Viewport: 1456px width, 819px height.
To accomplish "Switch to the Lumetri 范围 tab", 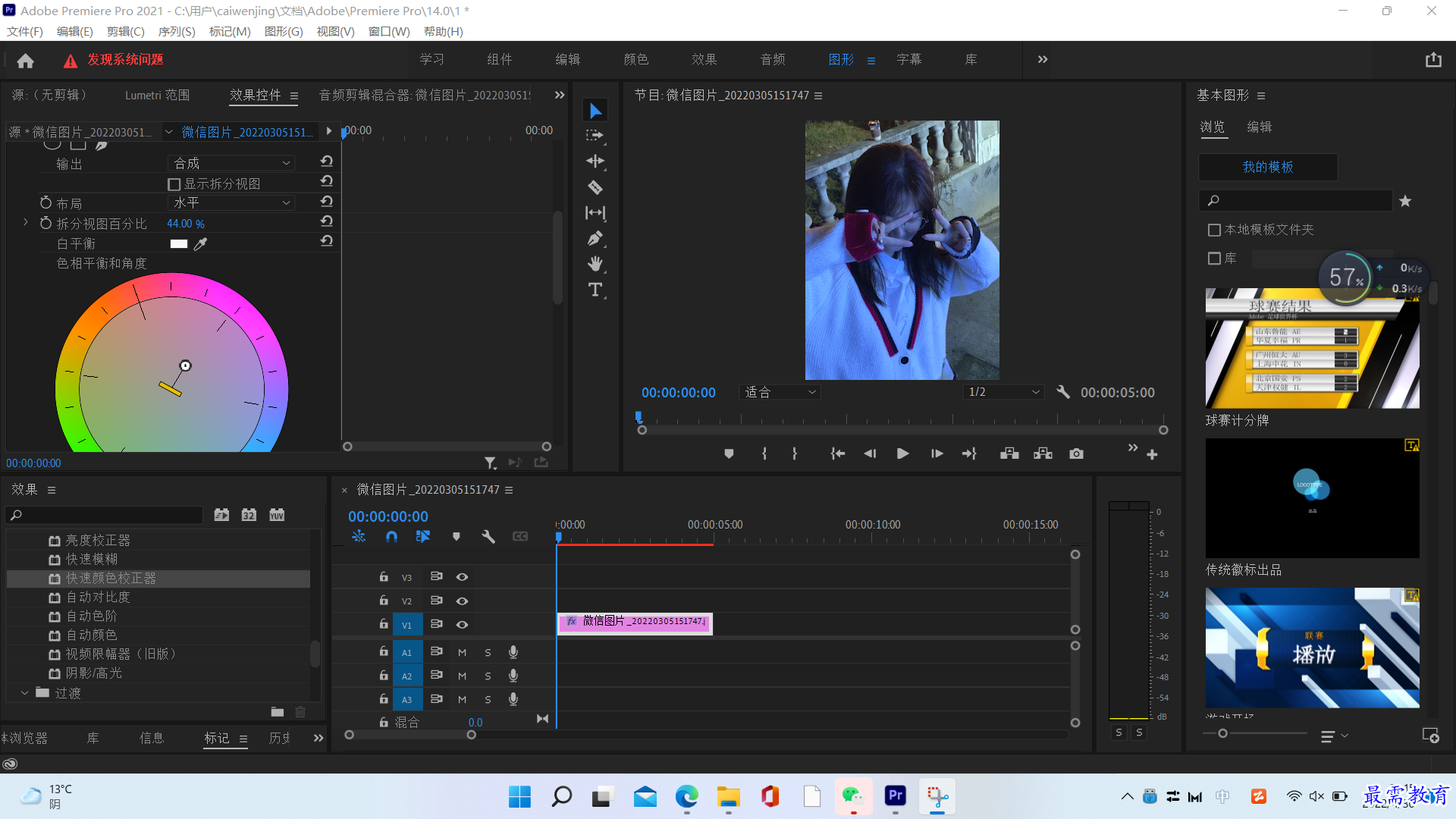I will (x=158, y=95).
